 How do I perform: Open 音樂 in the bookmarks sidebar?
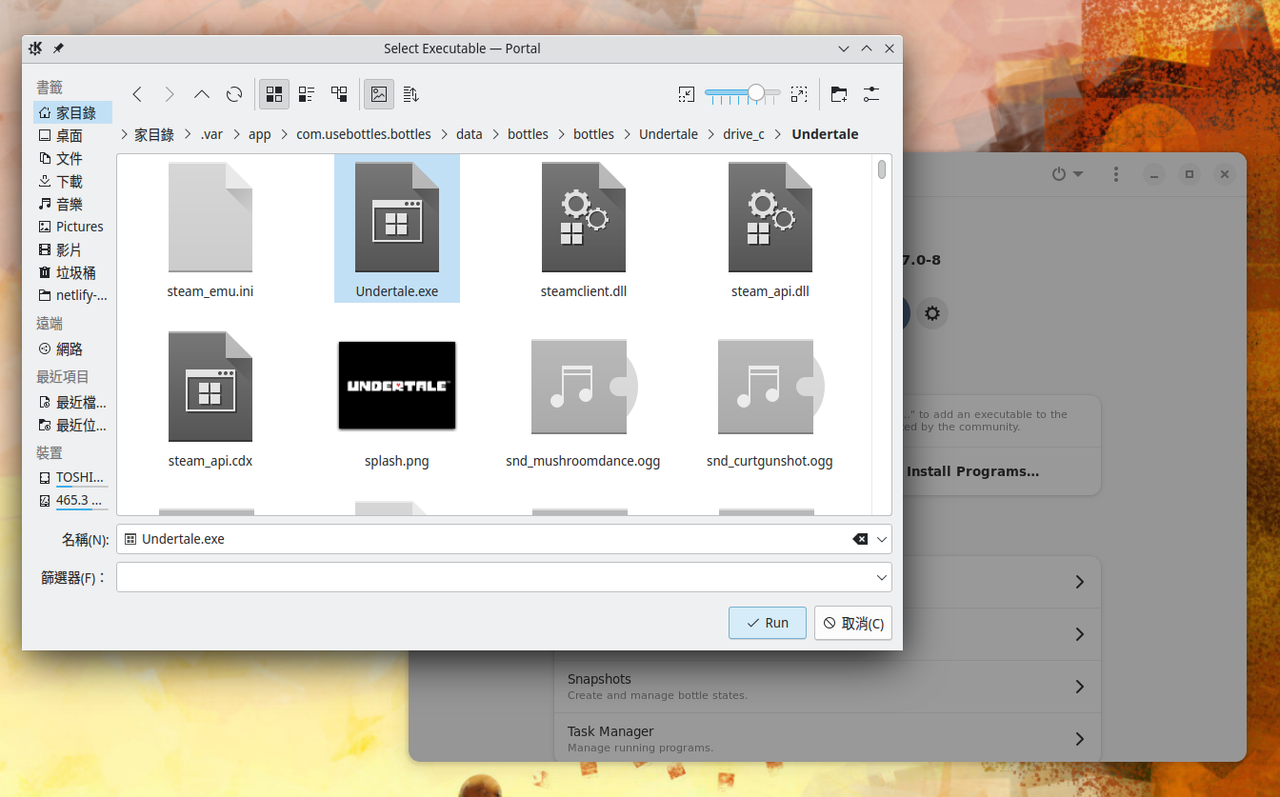coord(72,204)
